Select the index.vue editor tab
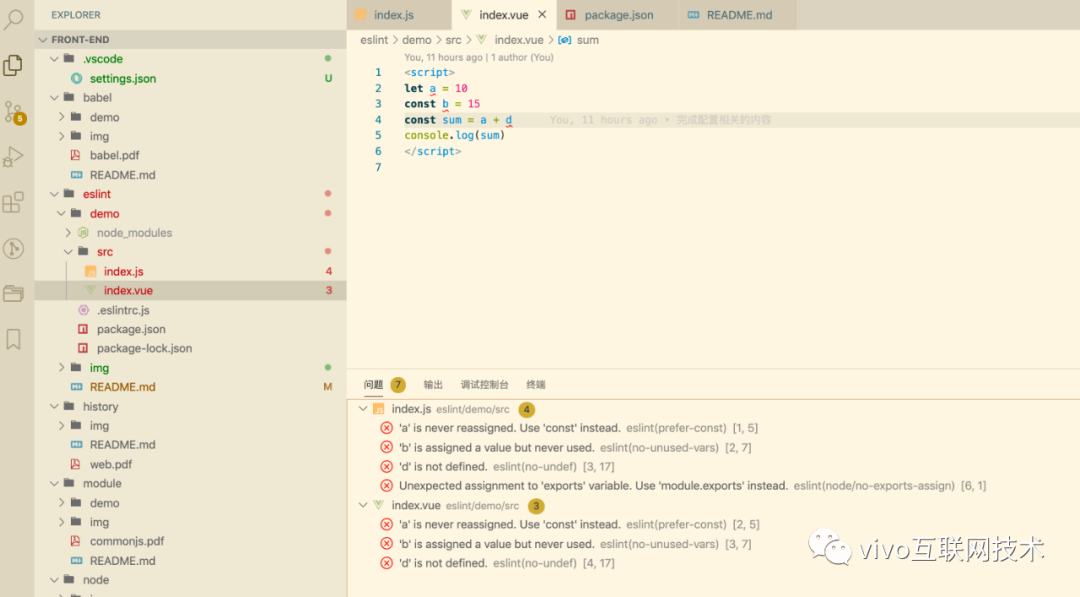Image resolution: width=1080 pixels, height=597 pixels. pyautogui.click(x=503, y=14)
